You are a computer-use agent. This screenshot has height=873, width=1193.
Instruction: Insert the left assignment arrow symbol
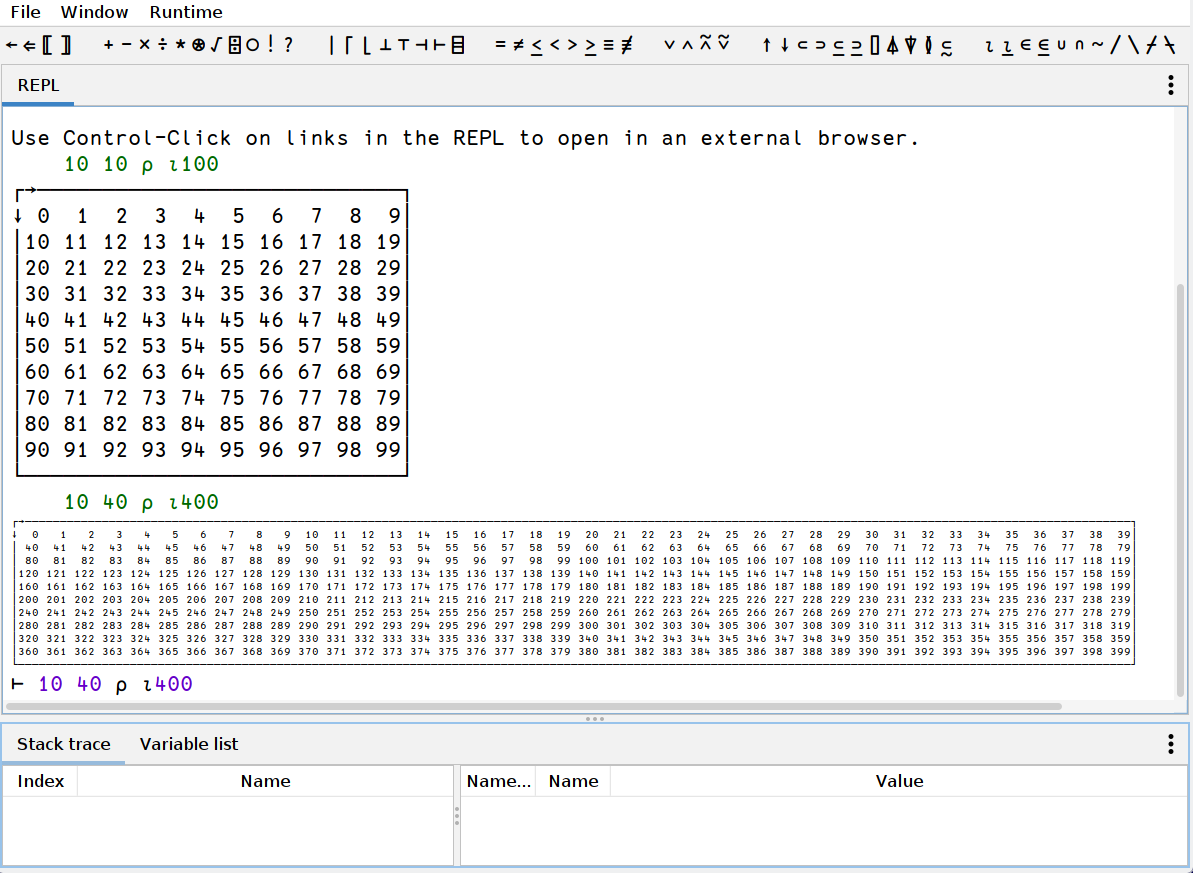click(11, 45)
